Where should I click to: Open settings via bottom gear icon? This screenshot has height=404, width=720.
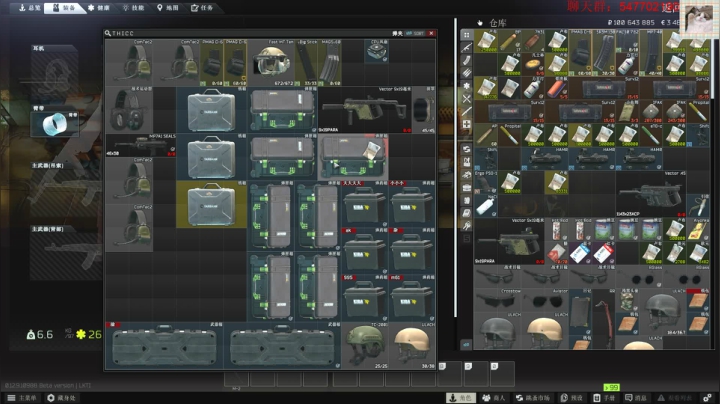pyautogui.click(x=707, y=398)
